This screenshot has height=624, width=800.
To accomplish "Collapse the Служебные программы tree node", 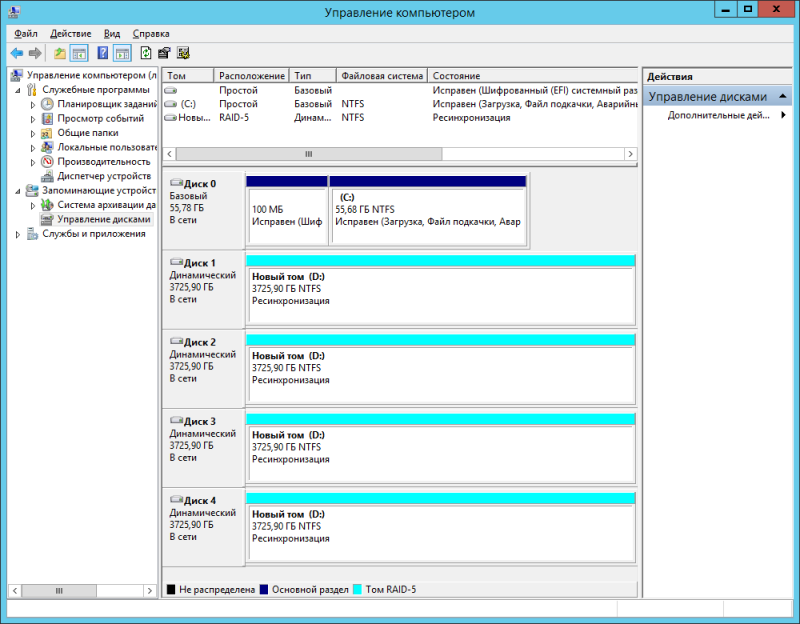I will (x=18, y=90).
